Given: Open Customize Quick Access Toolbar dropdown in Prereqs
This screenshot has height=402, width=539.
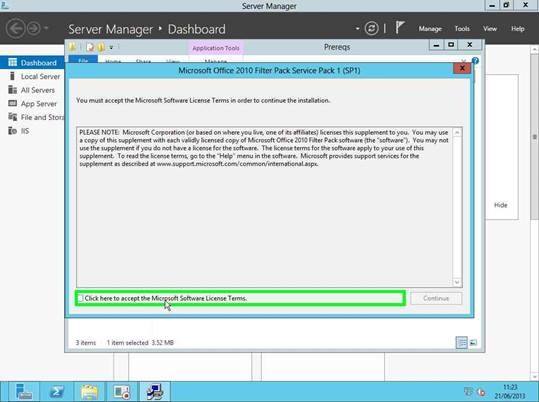Looking at the screenshot, I should click(111, 47).
